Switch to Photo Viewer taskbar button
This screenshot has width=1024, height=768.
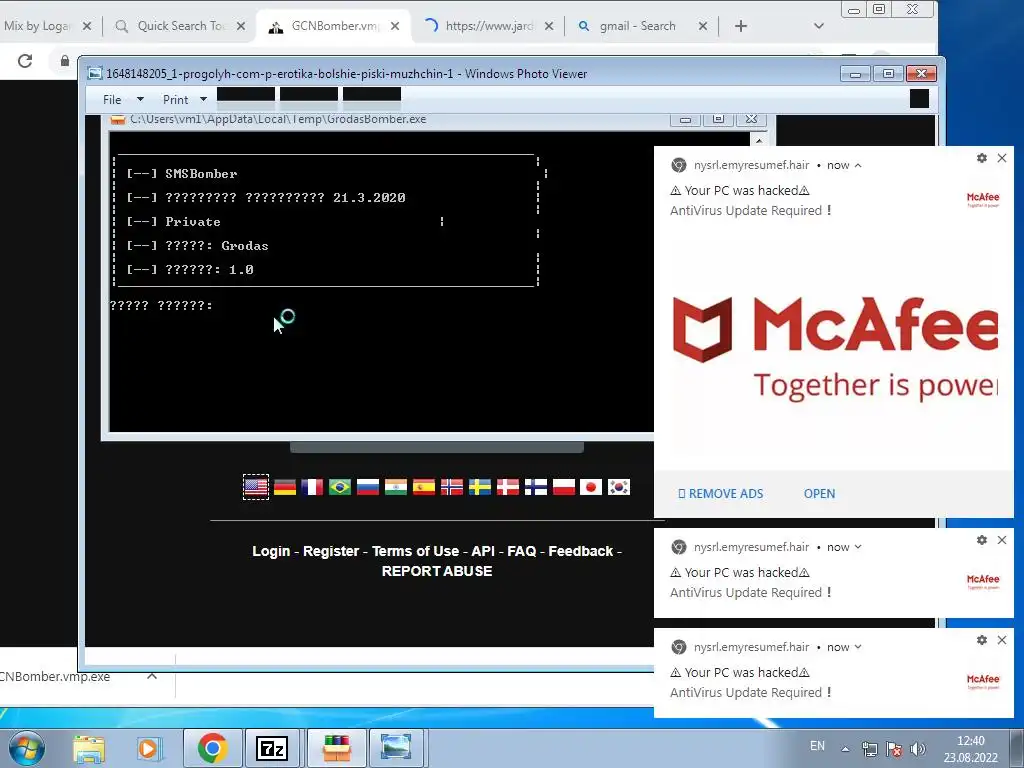point(396,748)
